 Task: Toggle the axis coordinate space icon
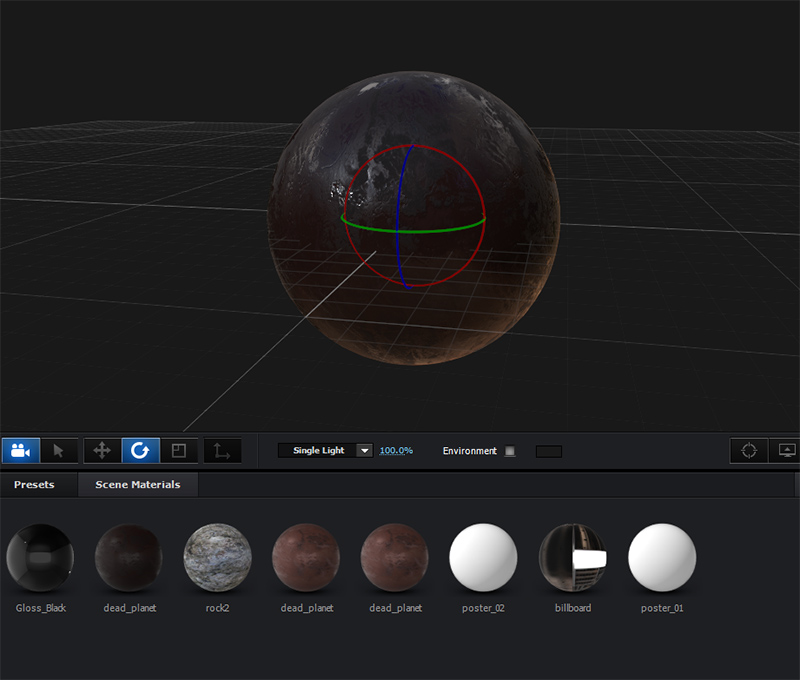222,451
